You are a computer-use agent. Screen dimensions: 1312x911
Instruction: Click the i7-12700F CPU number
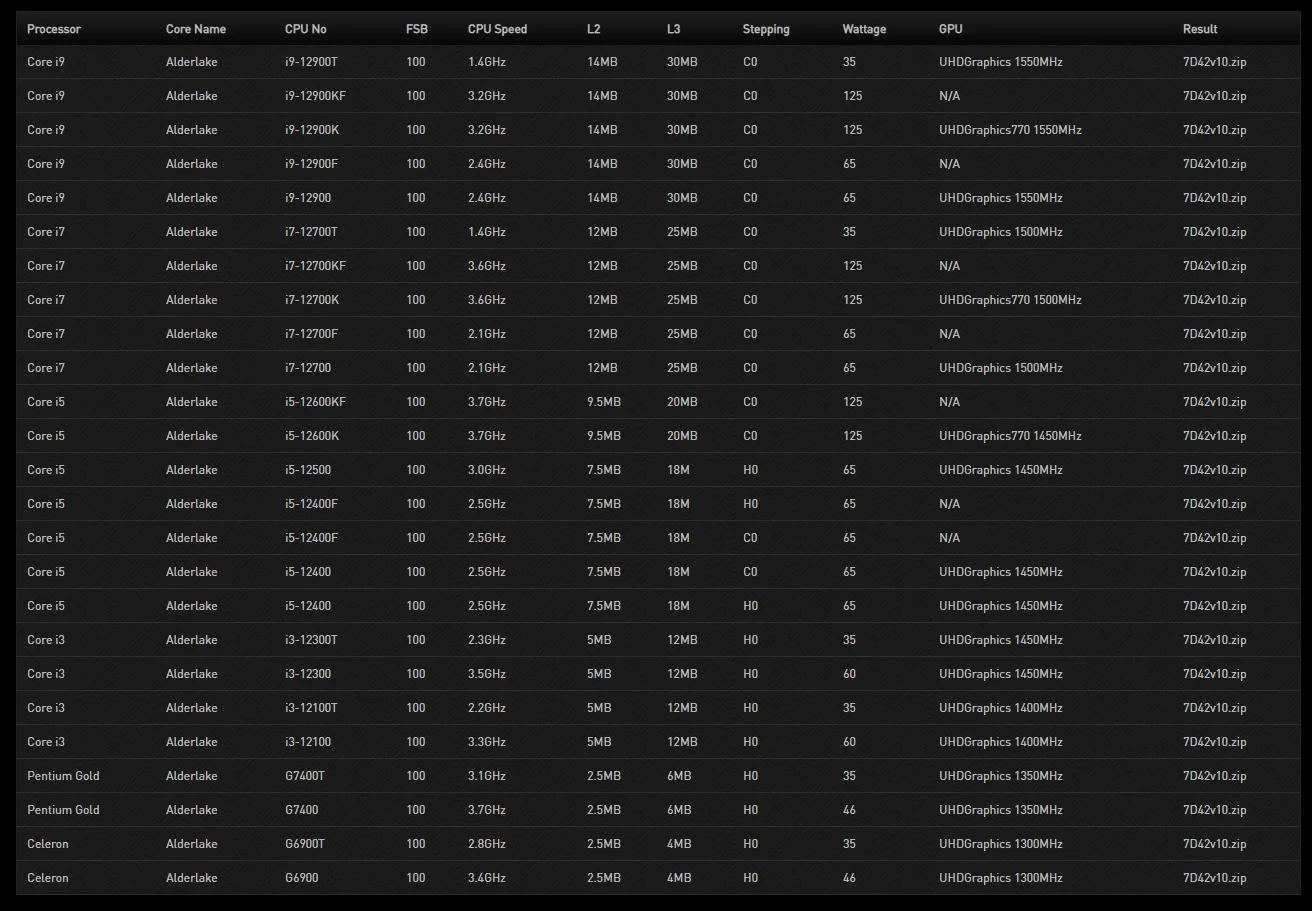pyautogui.click(x=311, y=334)
